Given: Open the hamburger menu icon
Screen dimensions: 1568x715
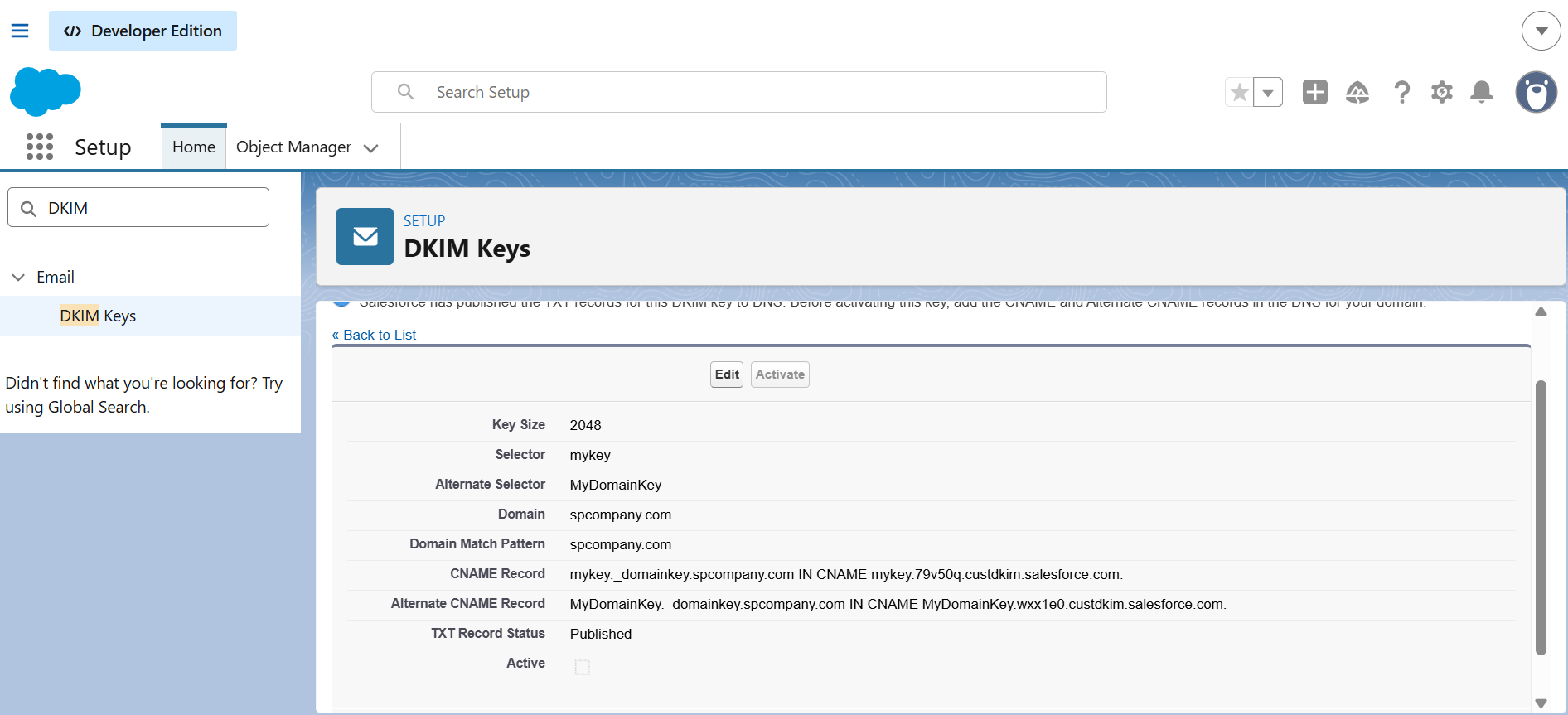Looking at the screenshot, I should (x=20, y=31).
